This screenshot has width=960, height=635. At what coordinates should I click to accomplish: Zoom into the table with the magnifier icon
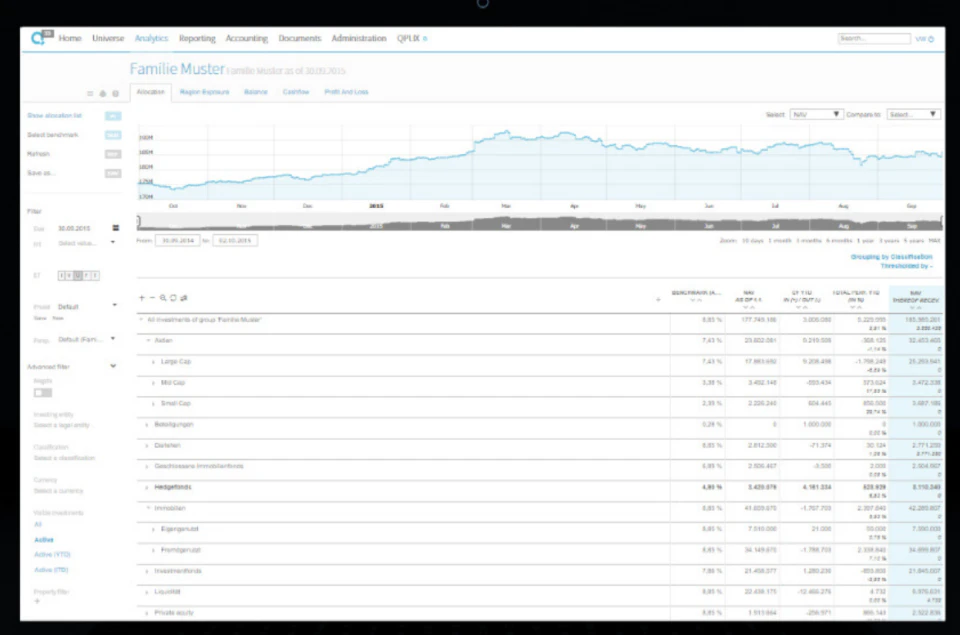tap(163, 297)
